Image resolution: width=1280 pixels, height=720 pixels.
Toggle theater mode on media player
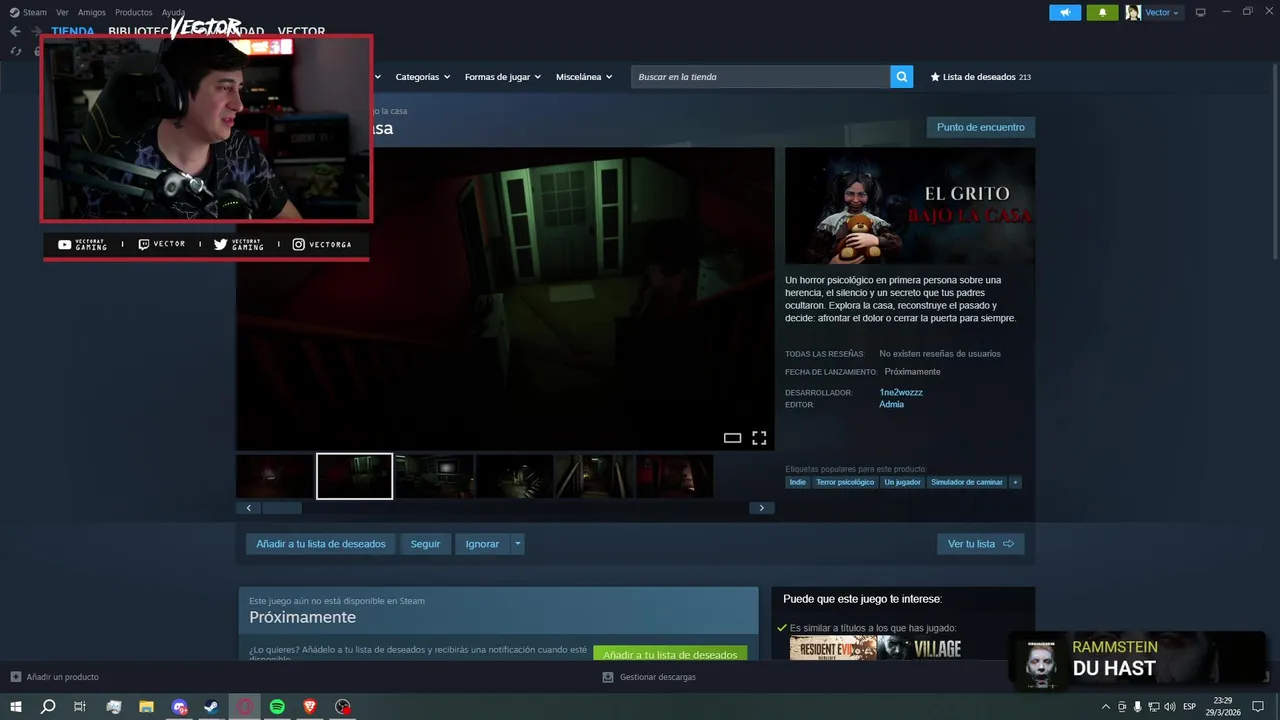(x=732, y=438)
